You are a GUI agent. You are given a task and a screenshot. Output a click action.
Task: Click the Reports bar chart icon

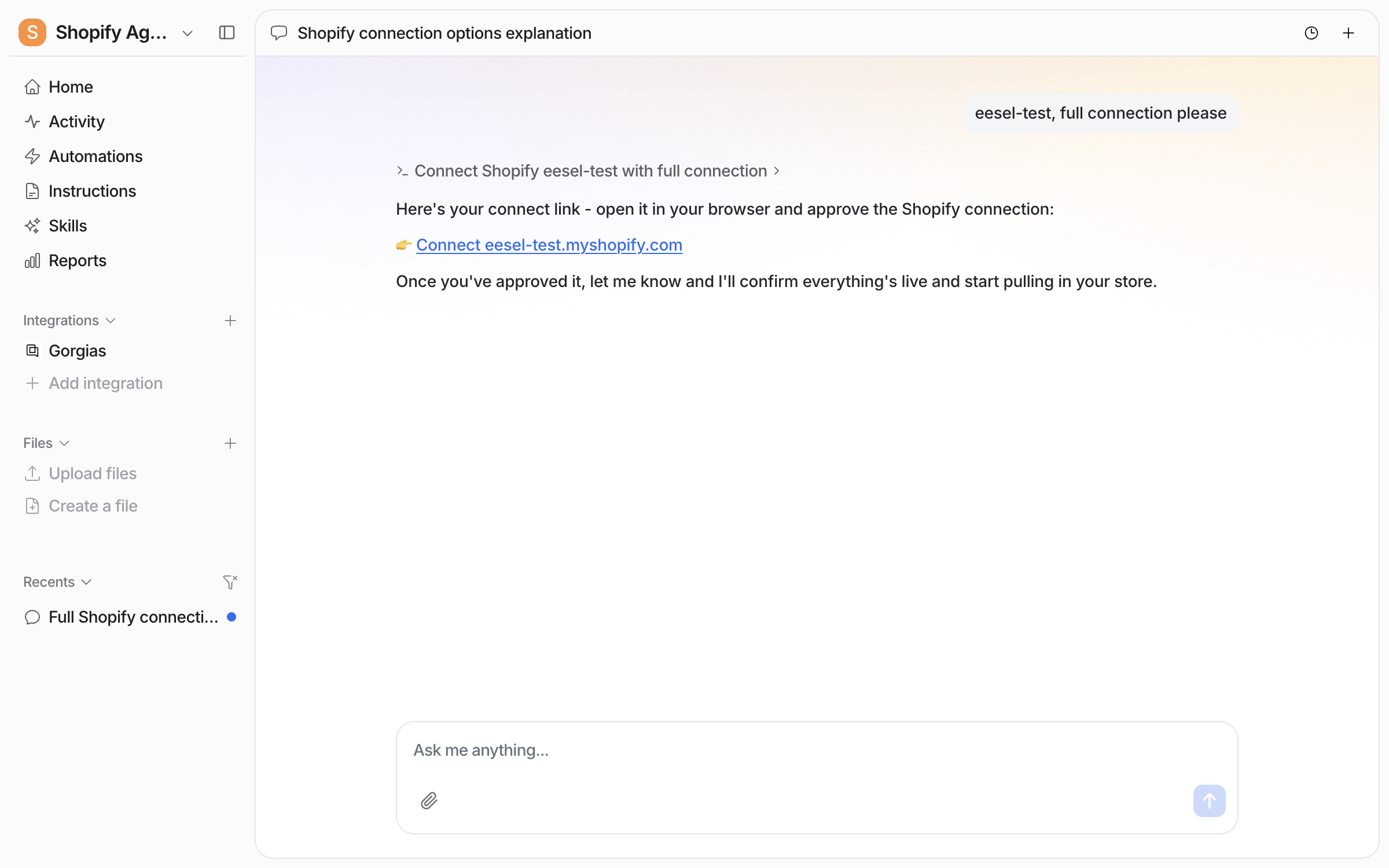click(32, 260)
